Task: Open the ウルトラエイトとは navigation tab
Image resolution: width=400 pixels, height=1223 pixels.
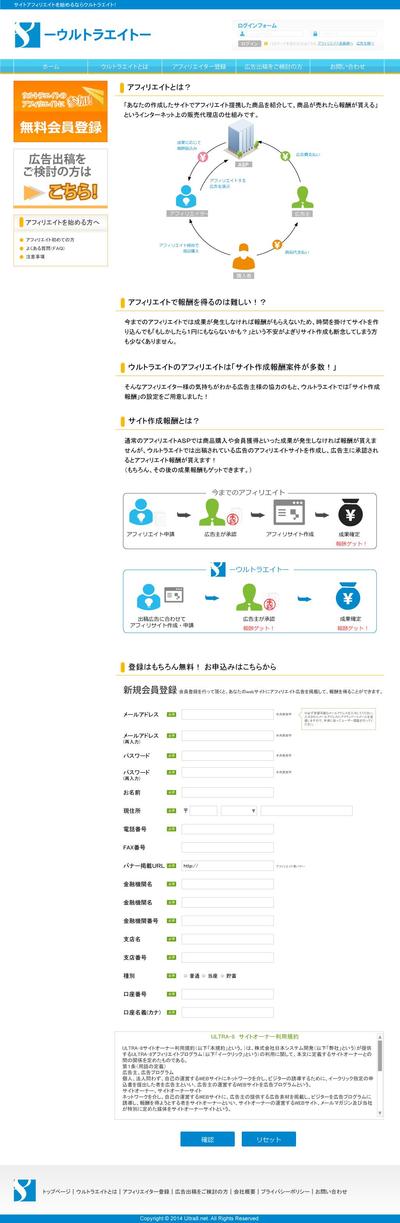Action: coord(124,65)
